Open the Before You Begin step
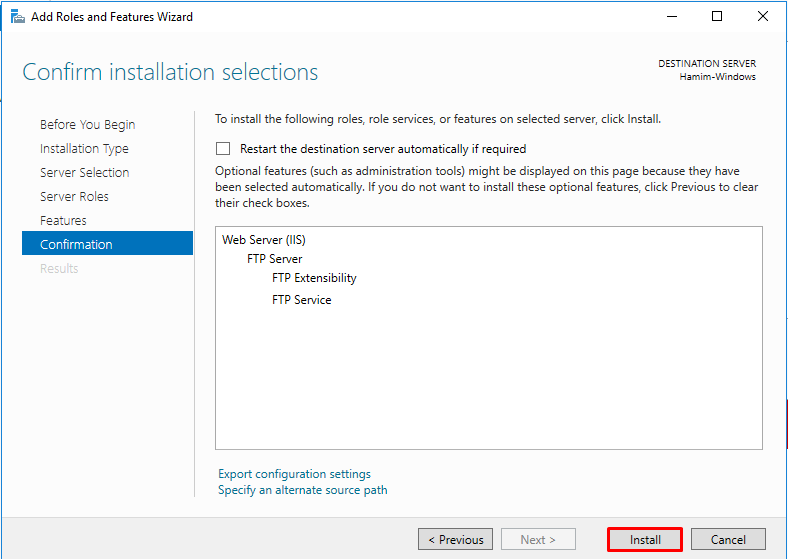The height and width of the screenshot is (559, 788). pyautogui.click(x=87, y=125)
